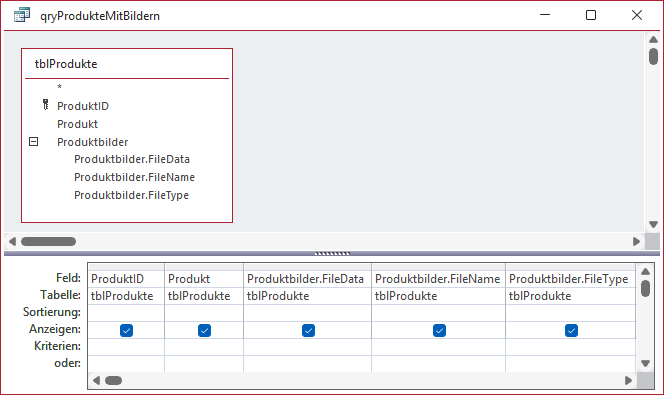
Task: Click the Produktbilder.FileType Feld cell
Action: 570,279
